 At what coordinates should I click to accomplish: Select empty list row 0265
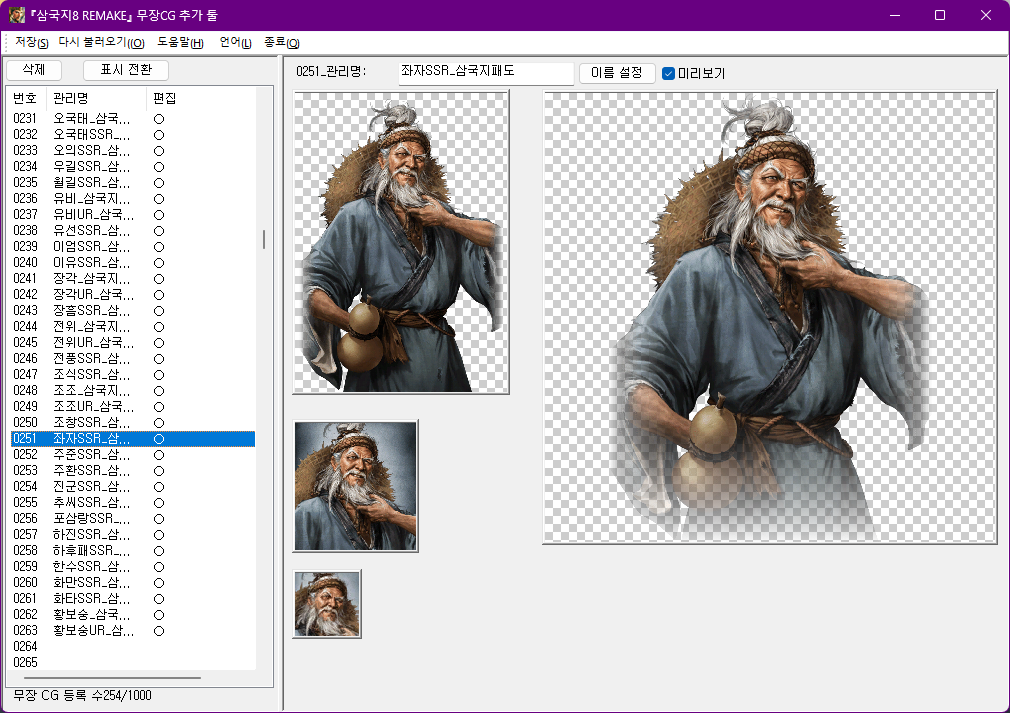[133, 663]
